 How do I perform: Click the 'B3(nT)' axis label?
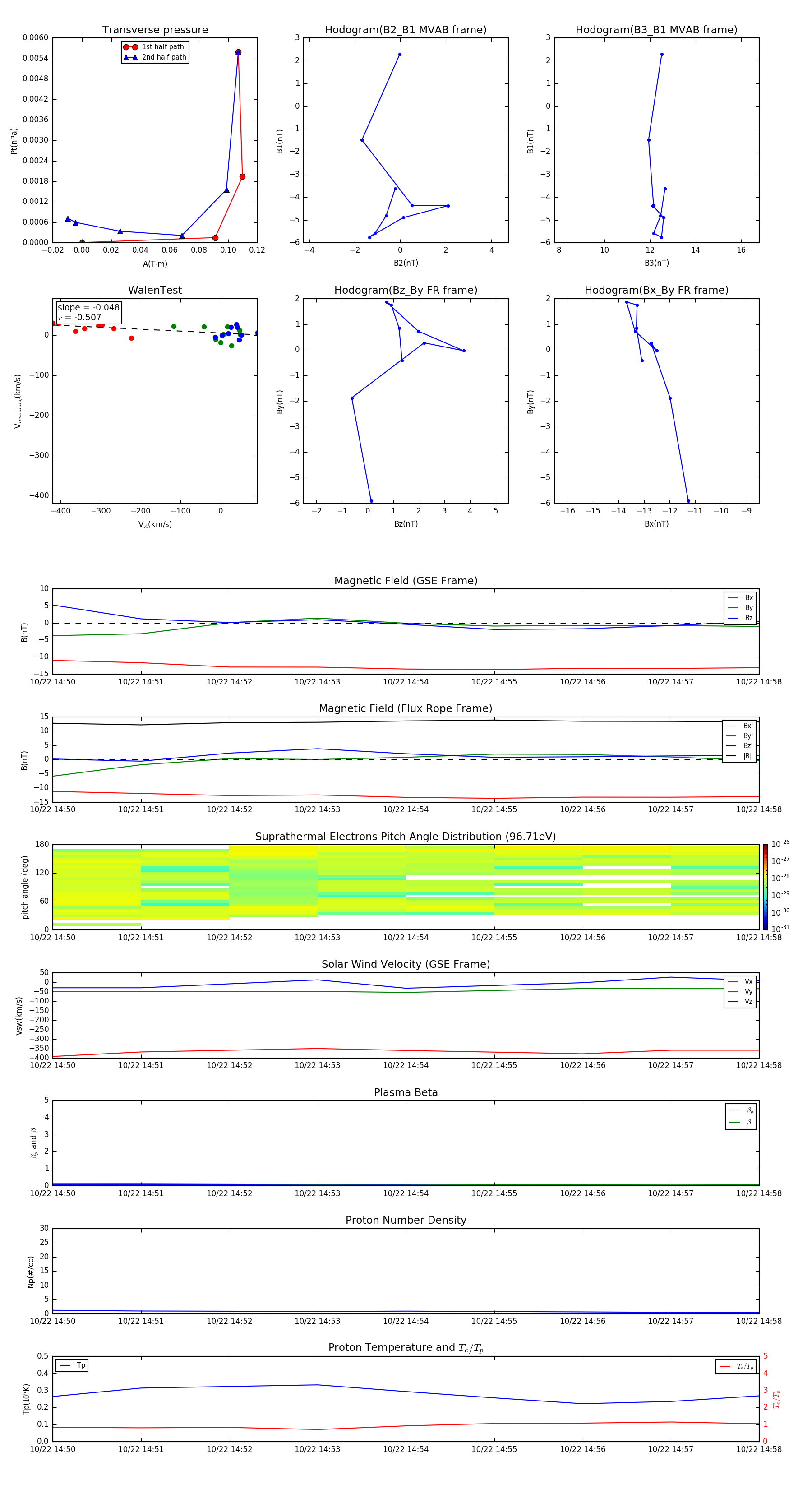656,263
